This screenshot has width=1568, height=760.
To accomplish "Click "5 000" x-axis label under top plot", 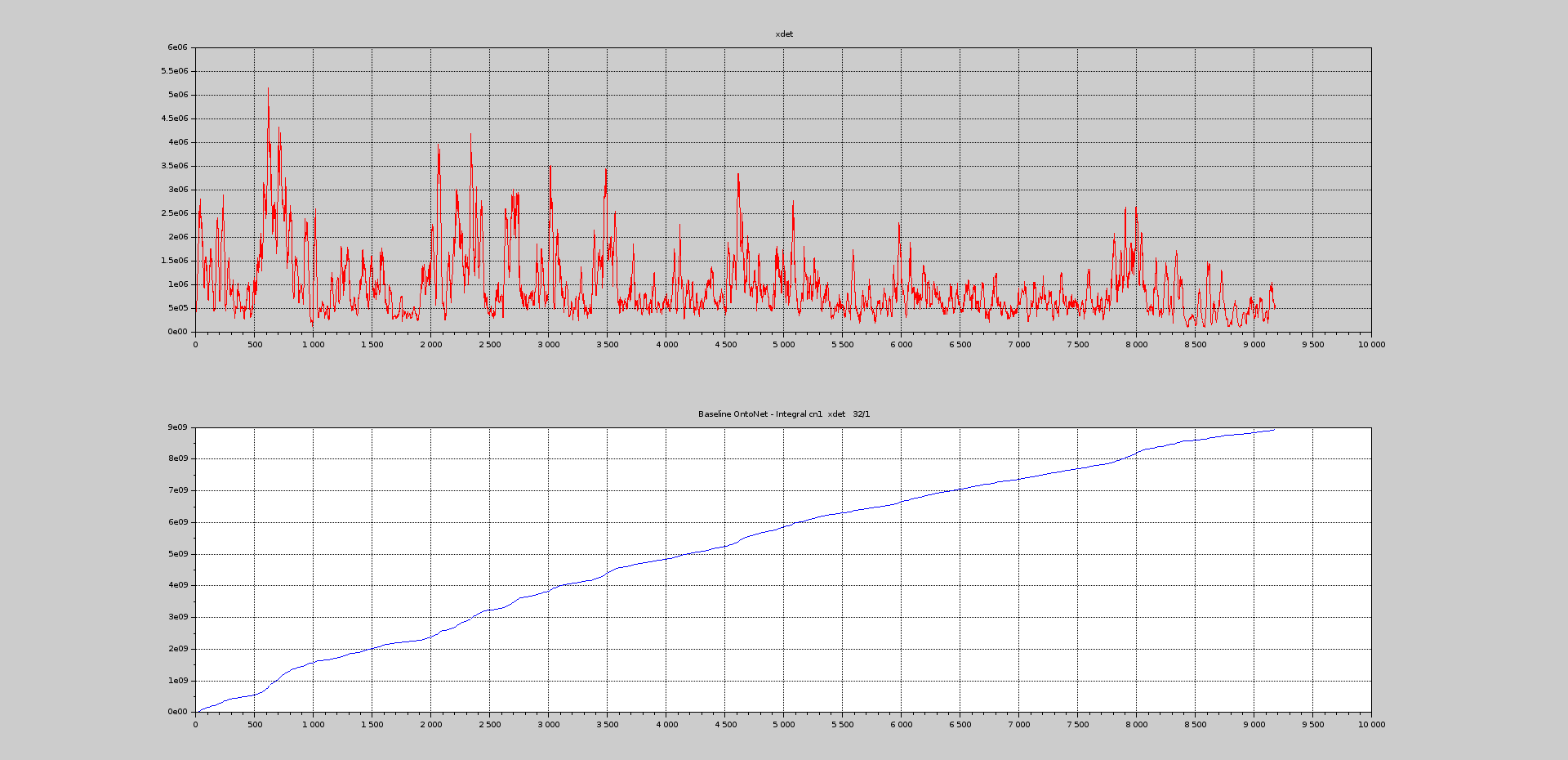I will coord(783,345).
